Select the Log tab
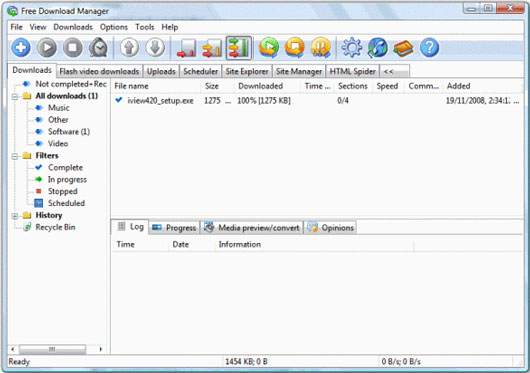This screenshot has height=373, width=530. point(130,227)
